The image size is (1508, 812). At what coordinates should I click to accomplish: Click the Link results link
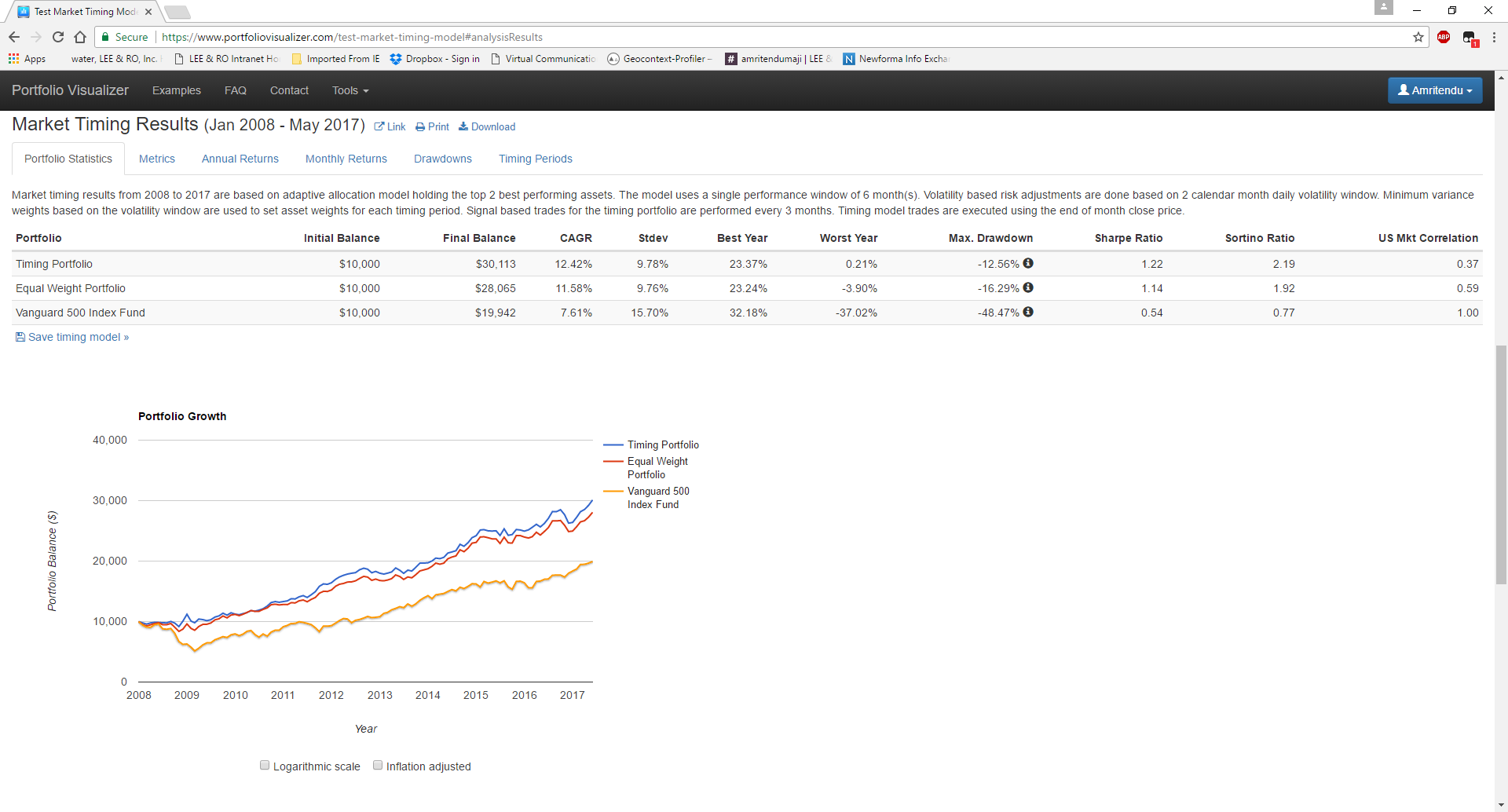pyautogui.click(x=390, y=126)
